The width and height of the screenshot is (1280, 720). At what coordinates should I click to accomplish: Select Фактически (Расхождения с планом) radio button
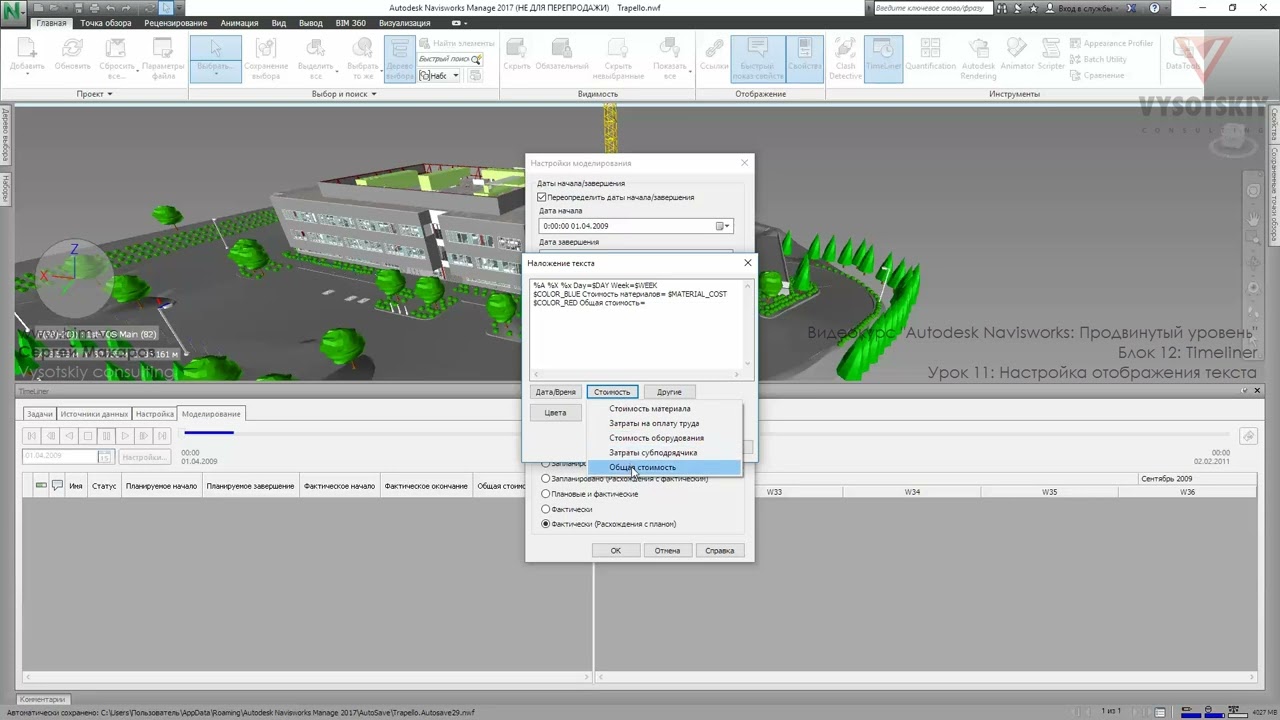[546, 524]
